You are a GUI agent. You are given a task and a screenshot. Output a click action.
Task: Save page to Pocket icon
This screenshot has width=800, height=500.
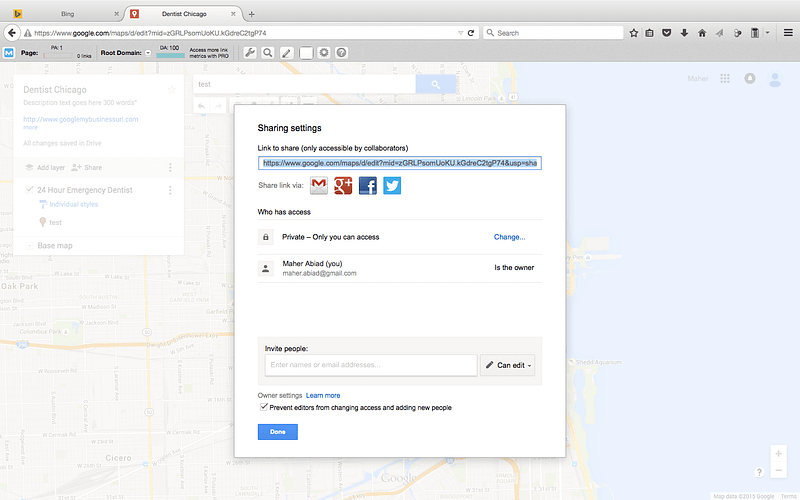pyautogui.click(x=666, y=33)
